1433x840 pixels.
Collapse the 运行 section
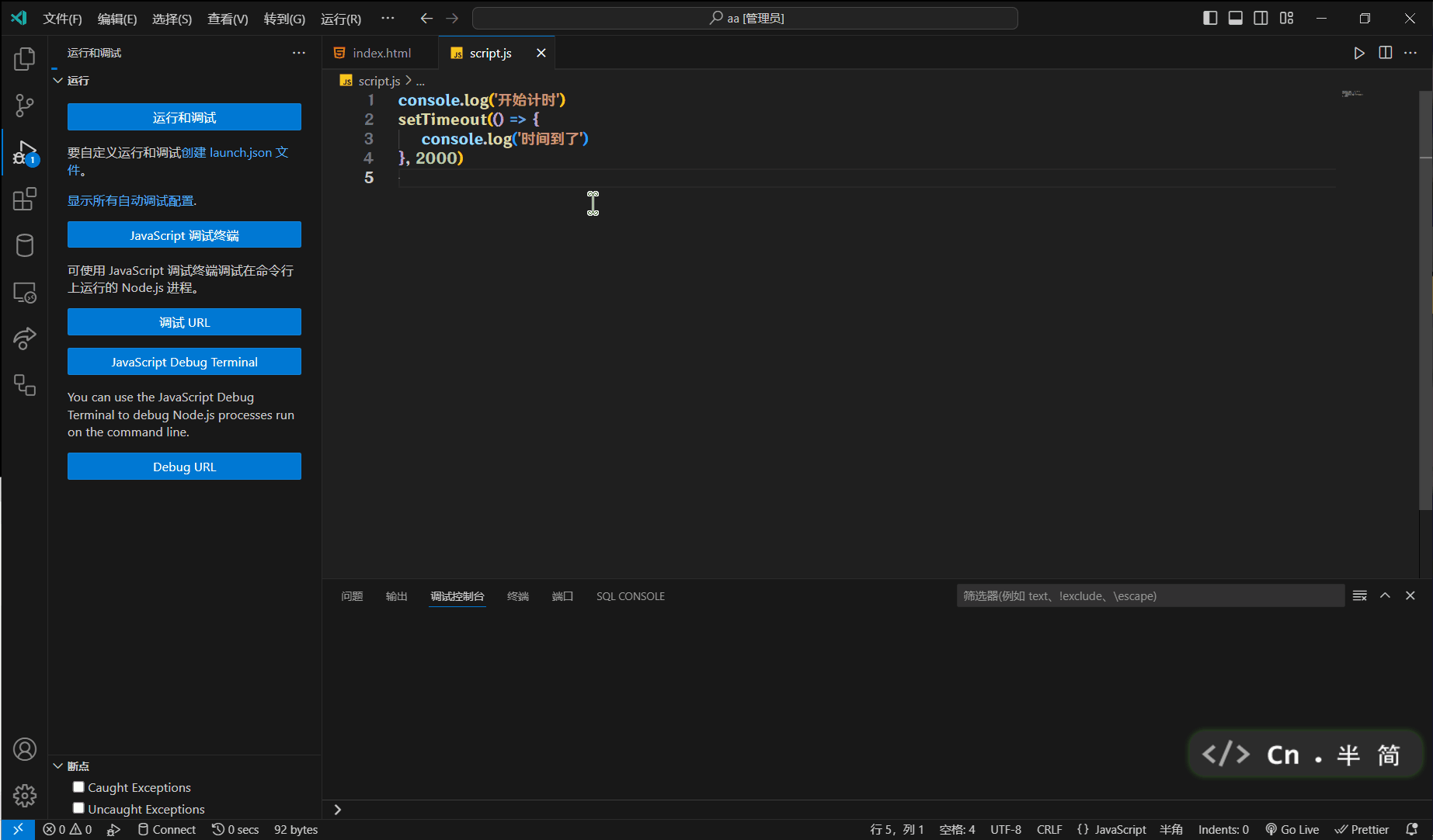(57, 81)
